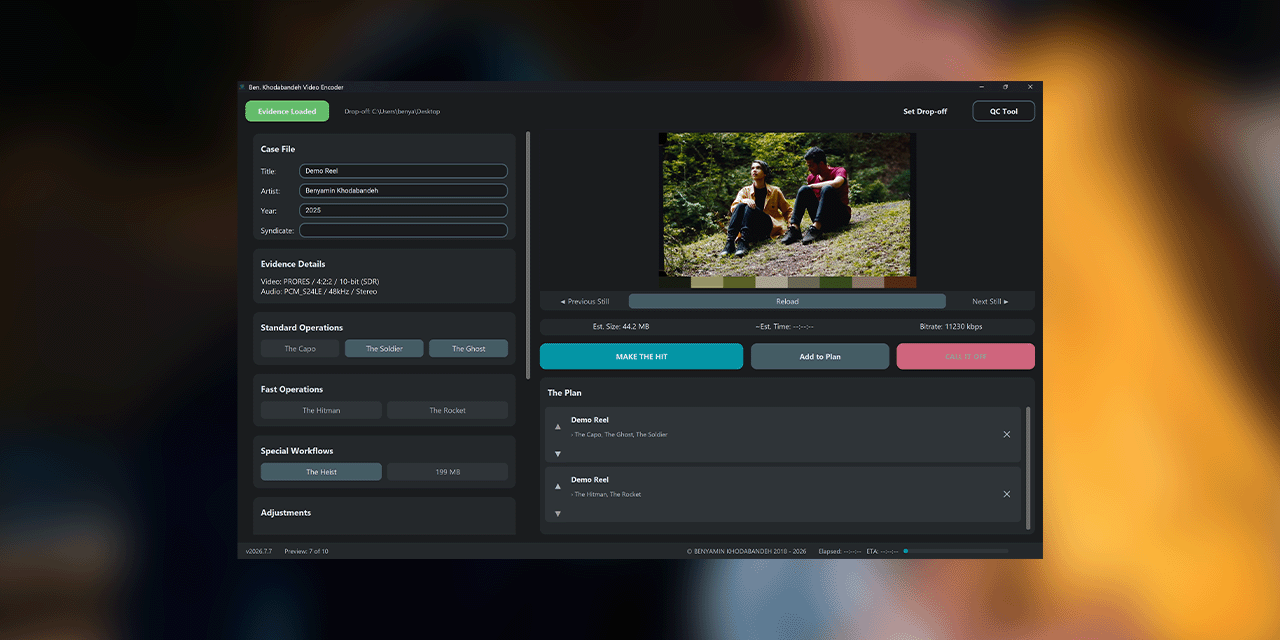
Task: Click the v2026.7.7 version label
Action: (x=259, y=551)
